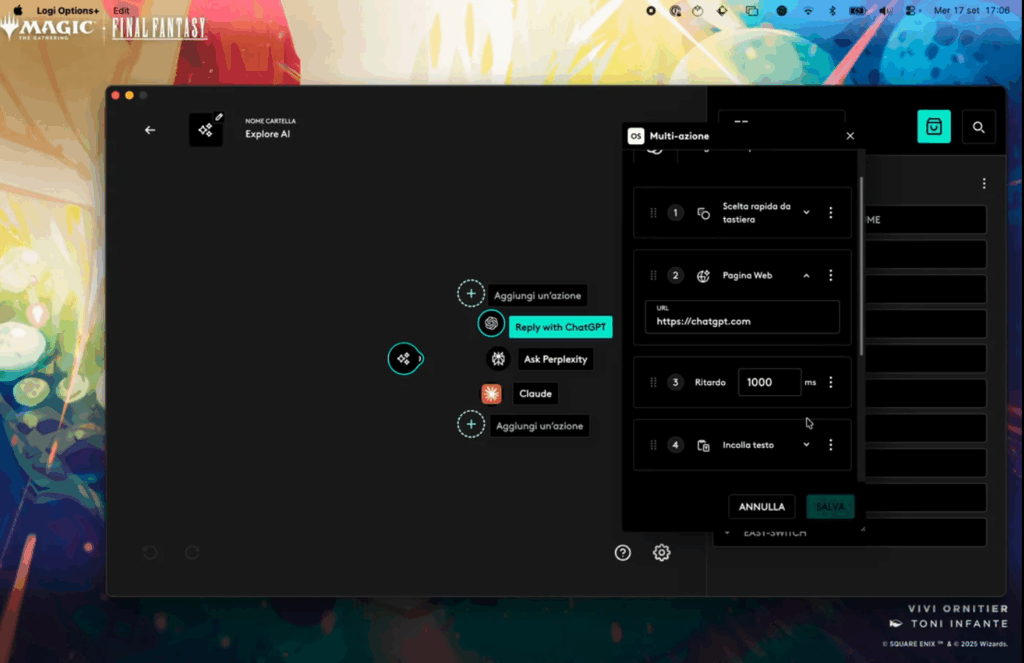Open the search magnifier icon

coord(979,127)
